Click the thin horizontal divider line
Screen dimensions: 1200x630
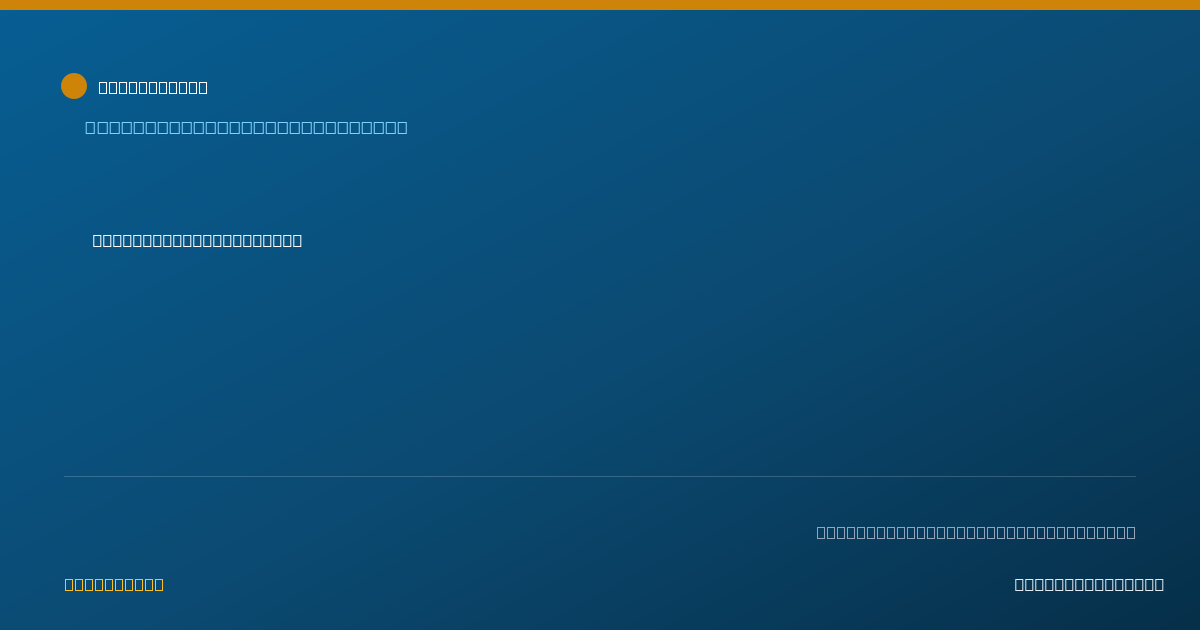pyautogui.click(x=600, y=476)
